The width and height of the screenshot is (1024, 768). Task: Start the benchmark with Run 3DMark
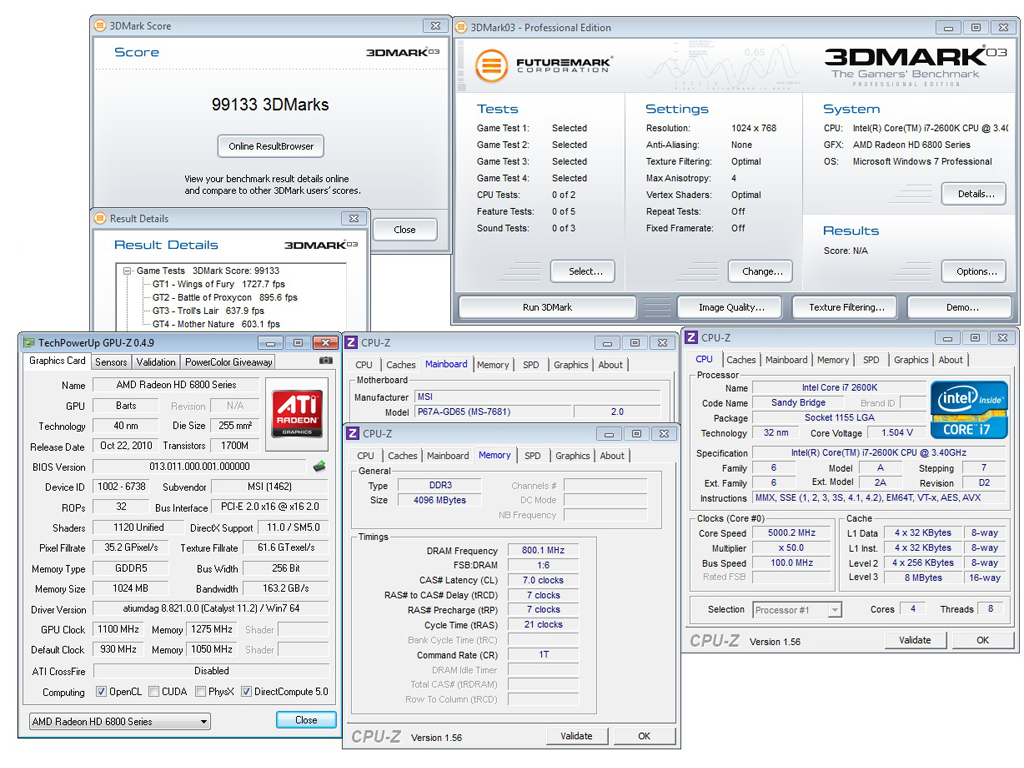point(547,308)
